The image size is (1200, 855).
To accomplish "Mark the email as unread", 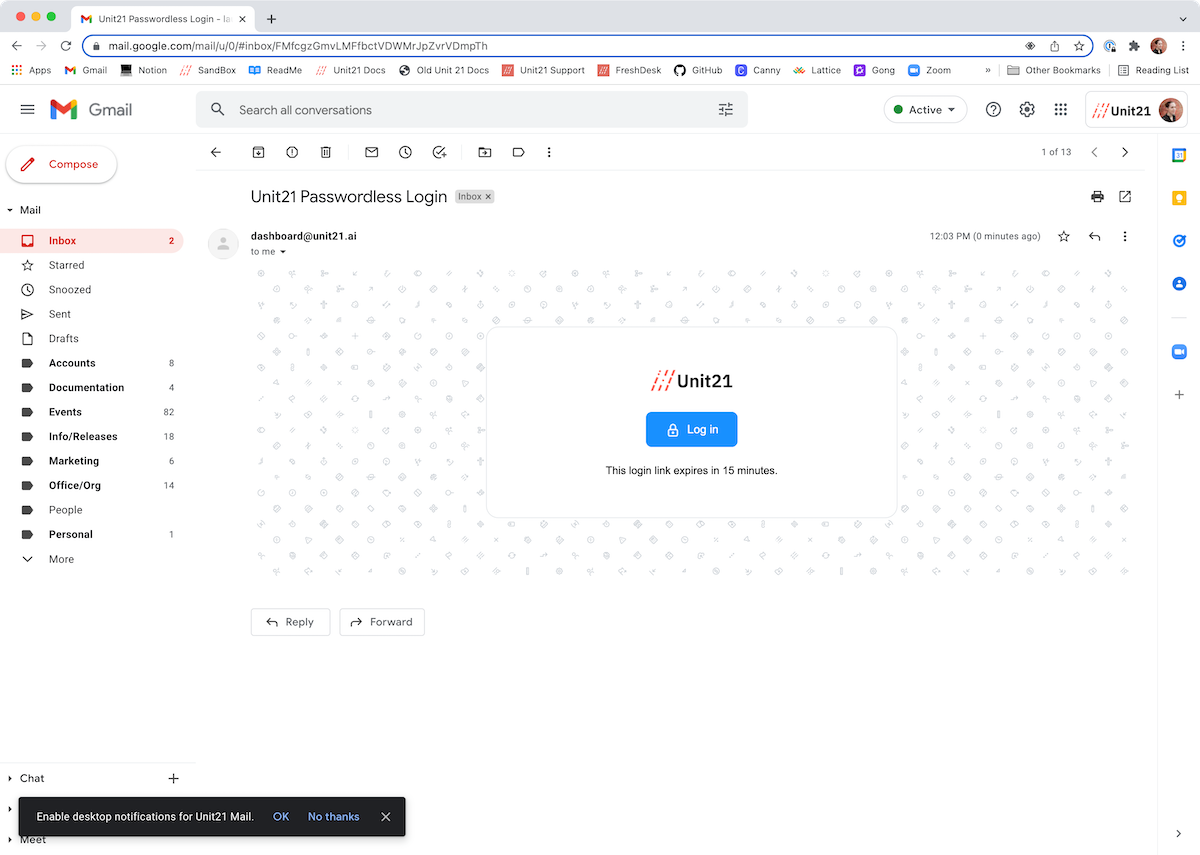I will [371, 152].
